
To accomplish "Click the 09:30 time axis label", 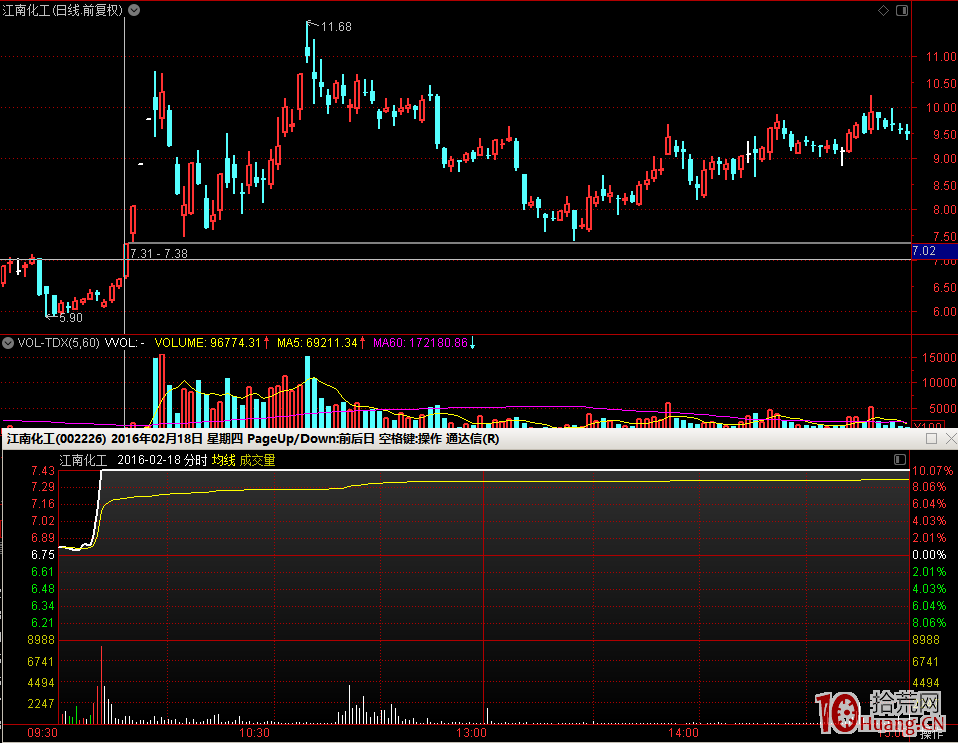I will tap(43, 733).
